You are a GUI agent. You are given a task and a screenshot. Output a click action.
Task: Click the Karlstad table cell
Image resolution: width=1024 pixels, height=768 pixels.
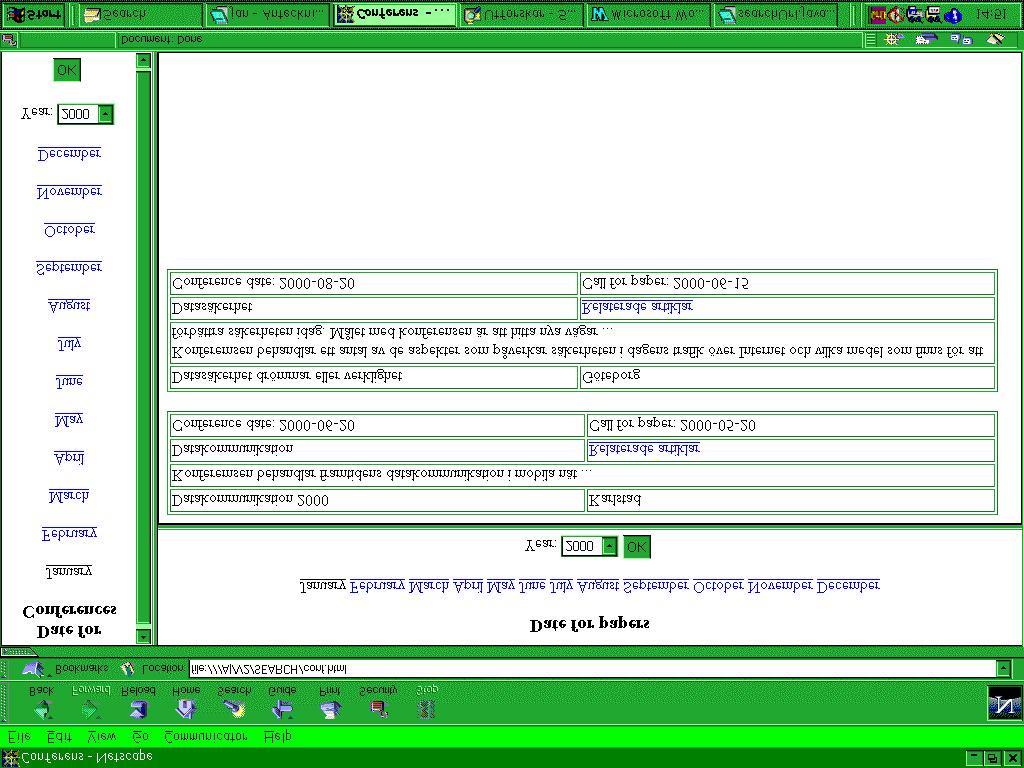(790, 500)
